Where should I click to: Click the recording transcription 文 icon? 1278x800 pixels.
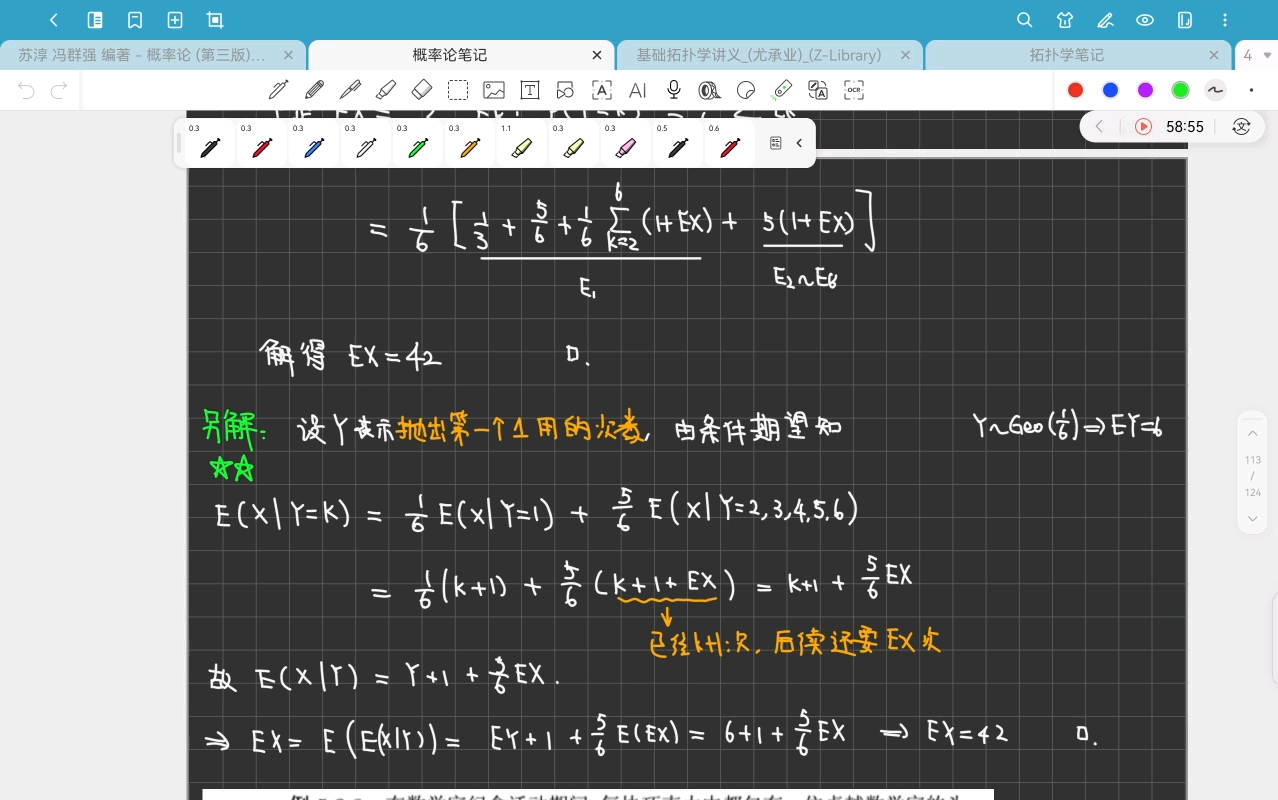(1241, 126)
